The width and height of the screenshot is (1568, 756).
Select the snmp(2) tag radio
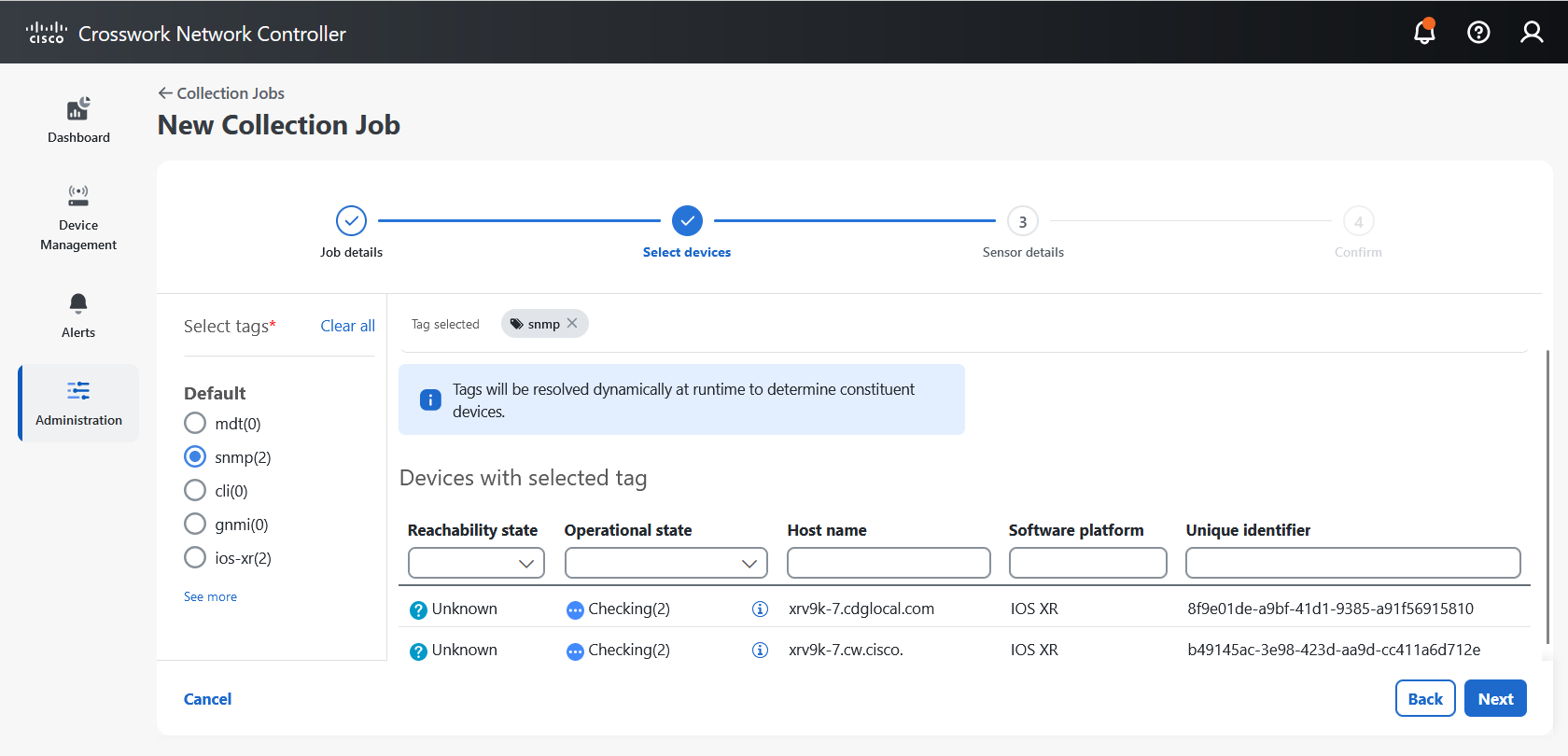coord(195,457)
